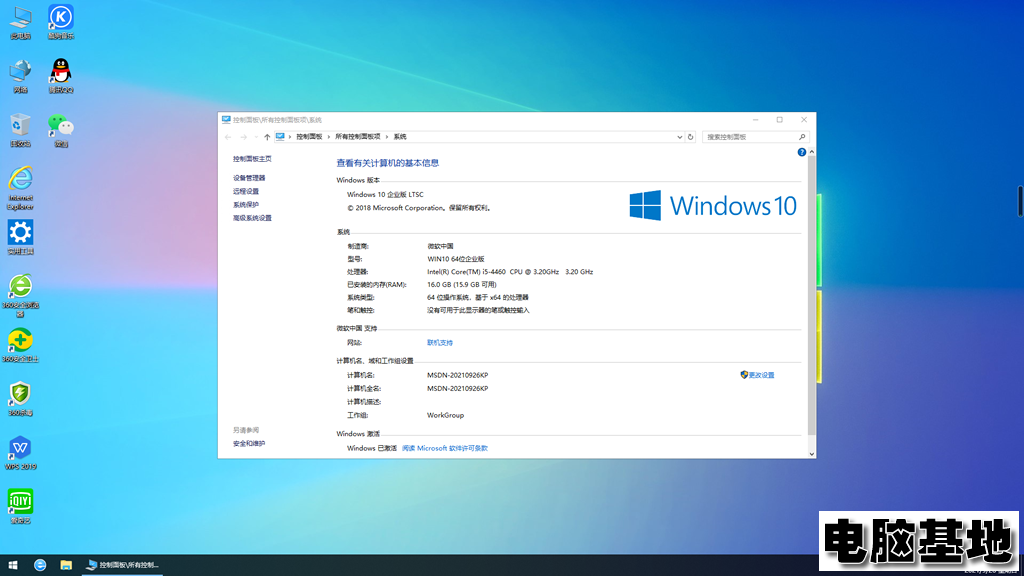The width and height of the screenshot is (1024, 576).
Task: Click the search magnifier icon
Action: coord(802,137)
